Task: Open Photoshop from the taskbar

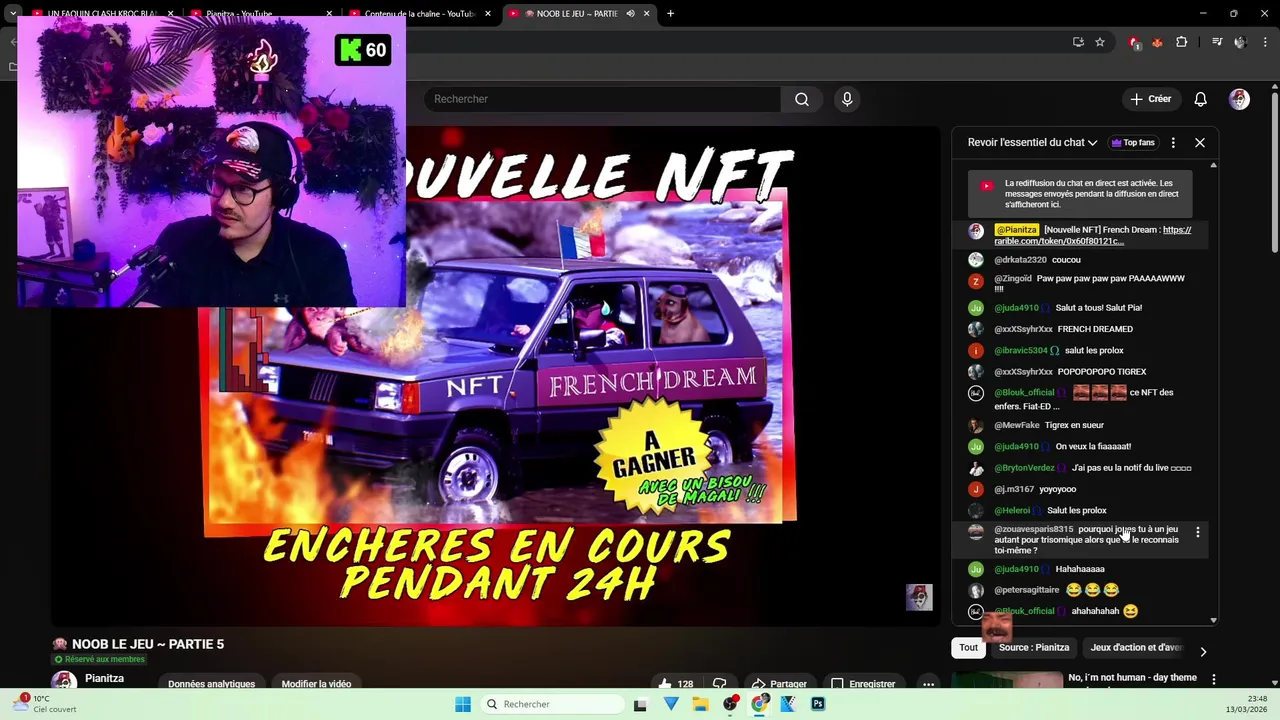Action: pos(818,704)
